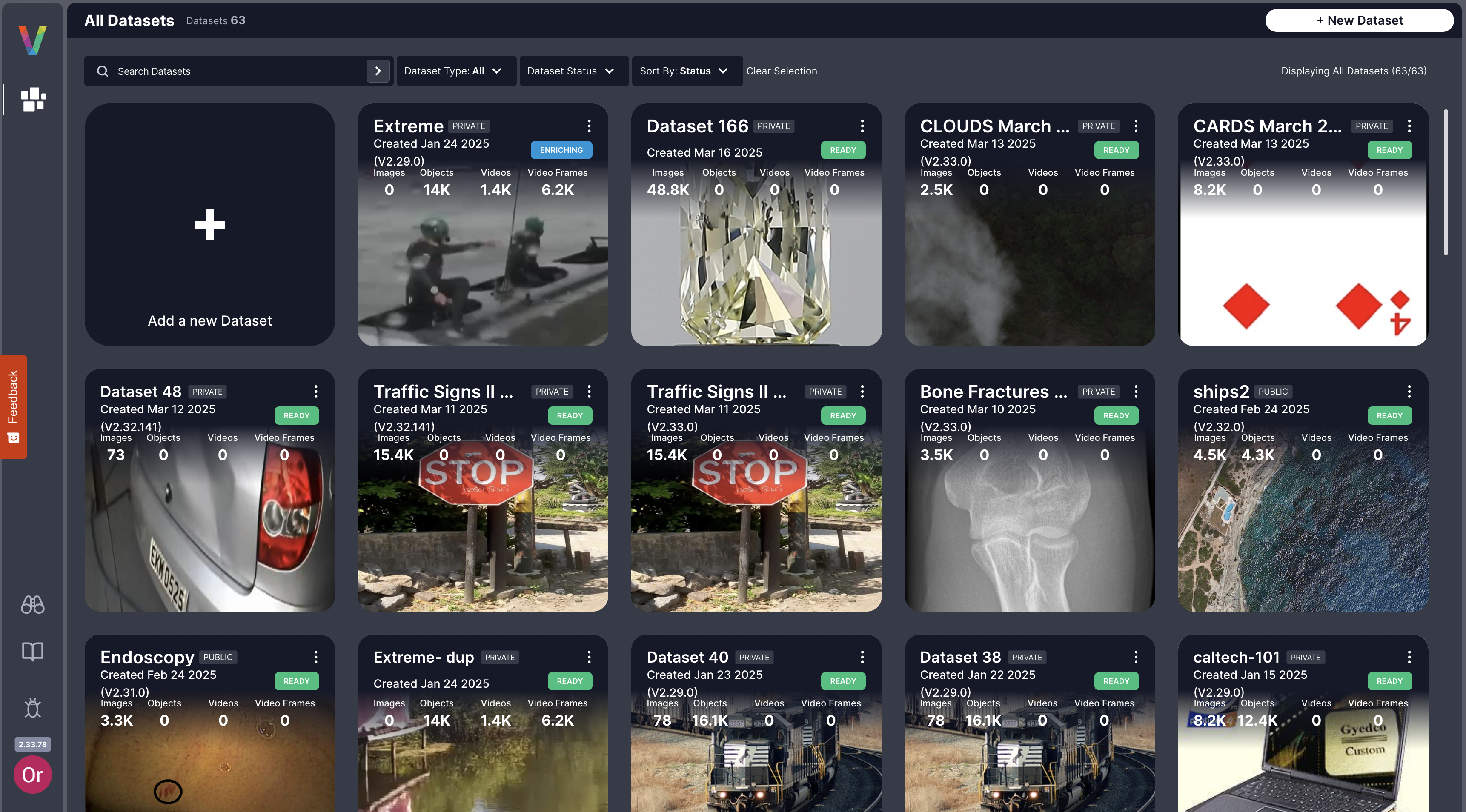Click the Extreme- dup dataset title

424,657
